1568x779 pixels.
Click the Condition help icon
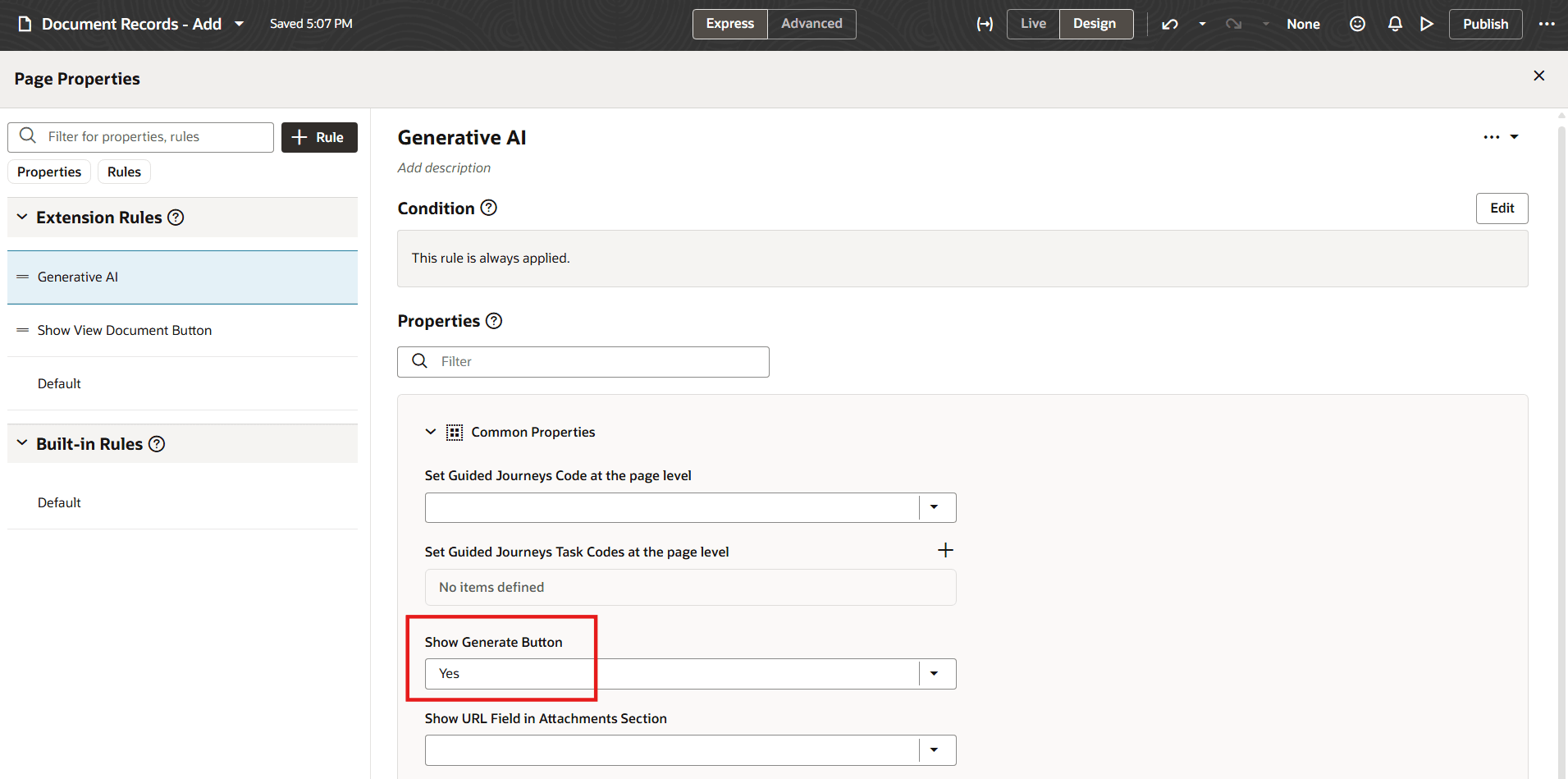(x=489, y=208)
